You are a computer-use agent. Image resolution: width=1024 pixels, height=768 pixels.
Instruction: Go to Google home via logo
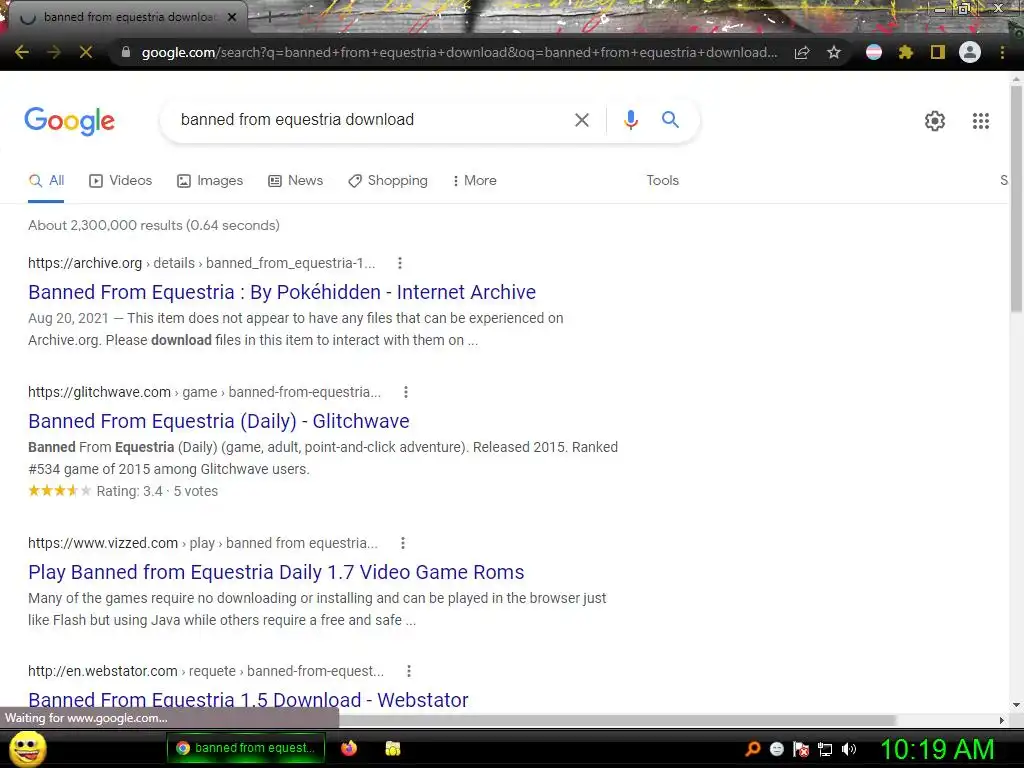coord(69,121)
